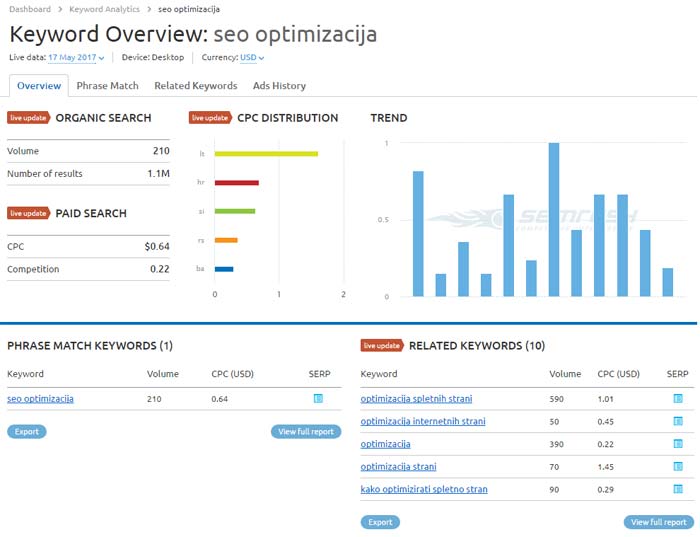Click volume 590 for optimizacija spletnih strani
Screen dimensions: 700x537
[556, 399]
